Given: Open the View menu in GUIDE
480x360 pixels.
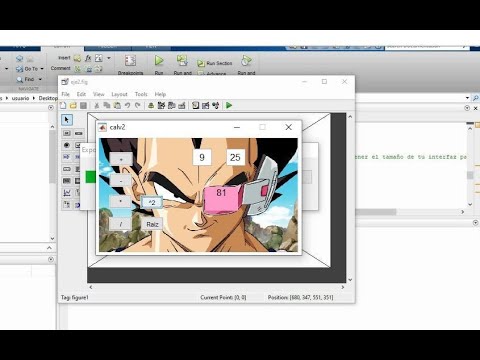Looking at the screenshot, I should (x=99, y=94).
